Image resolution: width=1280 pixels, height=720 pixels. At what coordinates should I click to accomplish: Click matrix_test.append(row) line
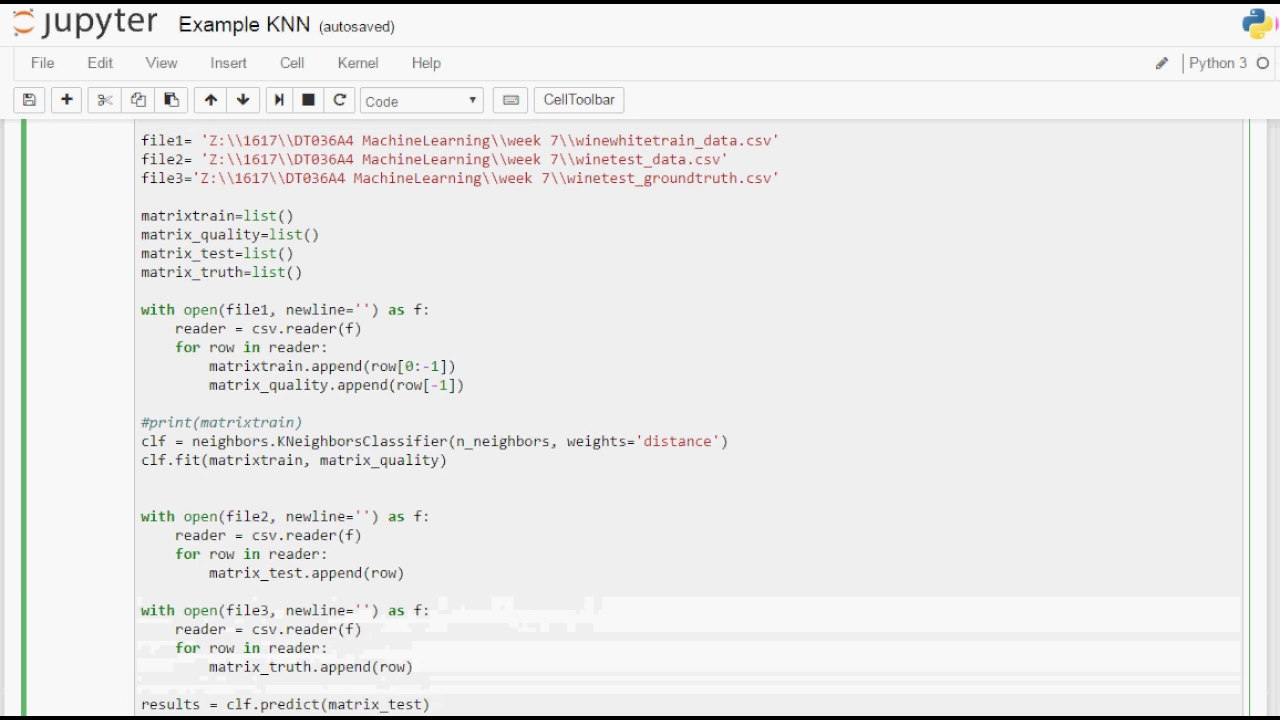pos(306,574)
